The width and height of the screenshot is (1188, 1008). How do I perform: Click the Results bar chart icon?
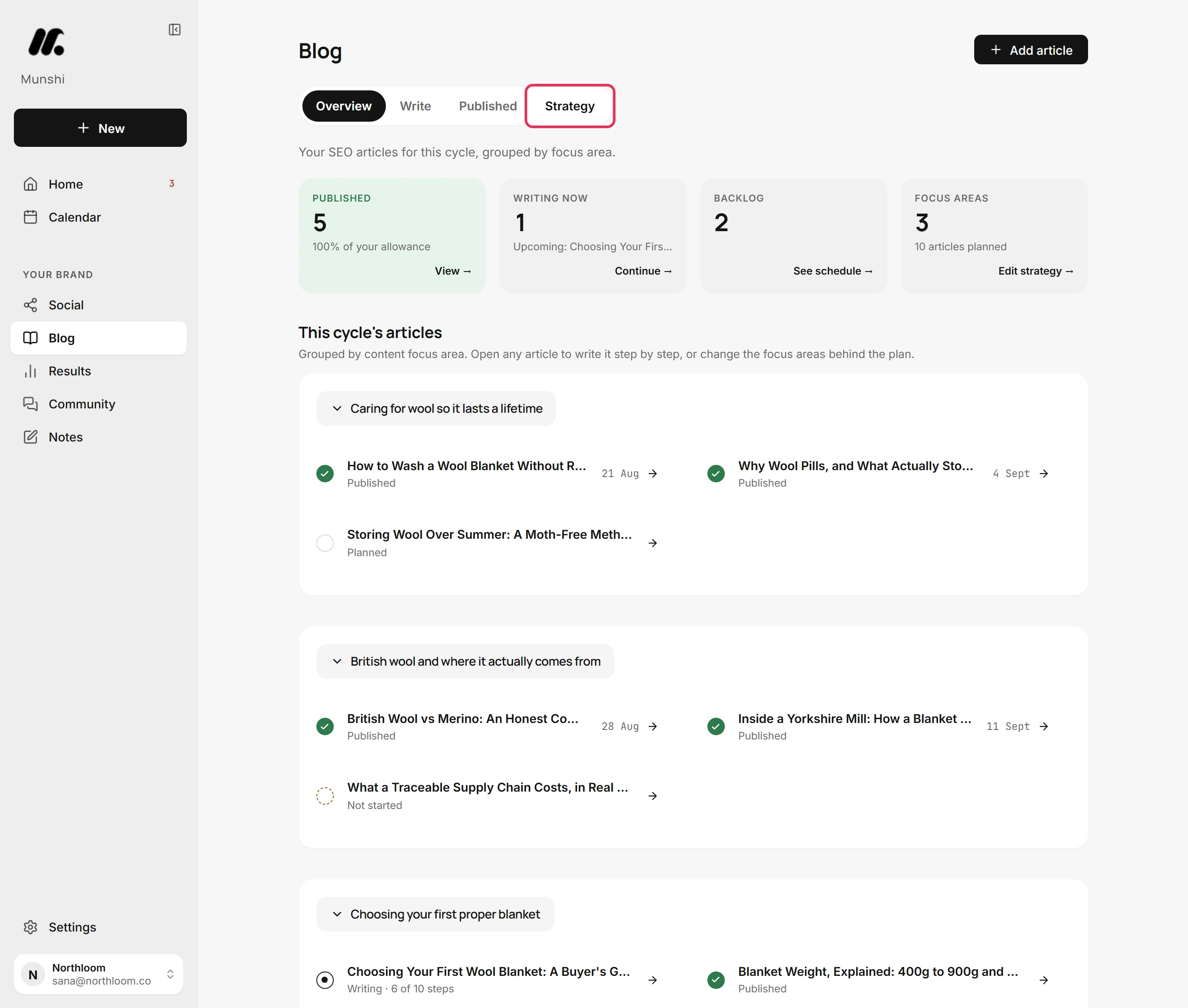coord(30,371)
